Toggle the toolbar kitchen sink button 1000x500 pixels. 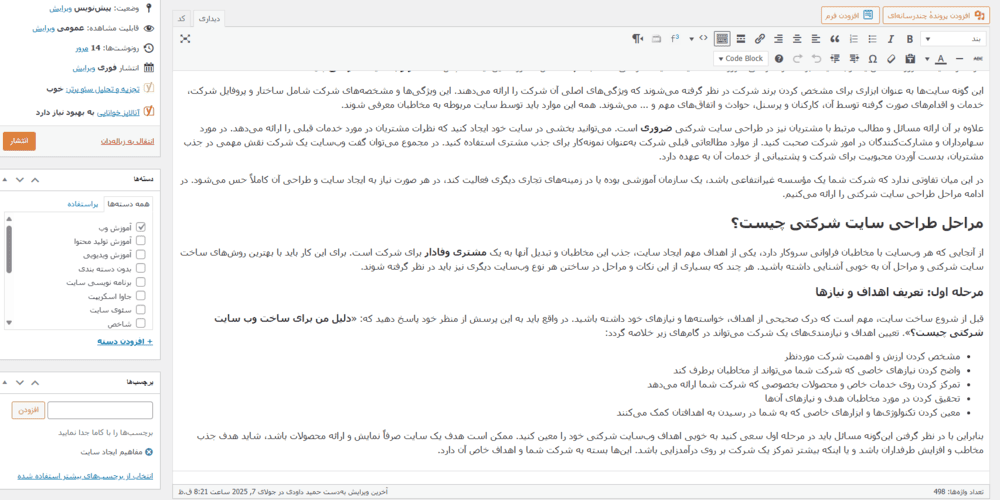click(x=722, y=39)
